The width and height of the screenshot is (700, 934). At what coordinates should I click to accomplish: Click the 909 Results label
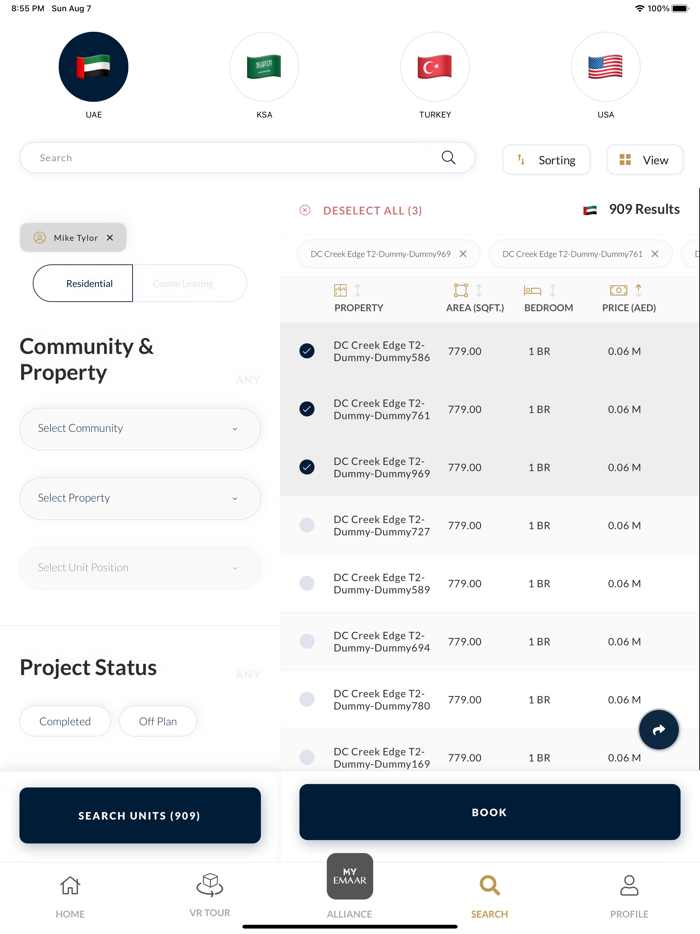[x=644, y=209]
